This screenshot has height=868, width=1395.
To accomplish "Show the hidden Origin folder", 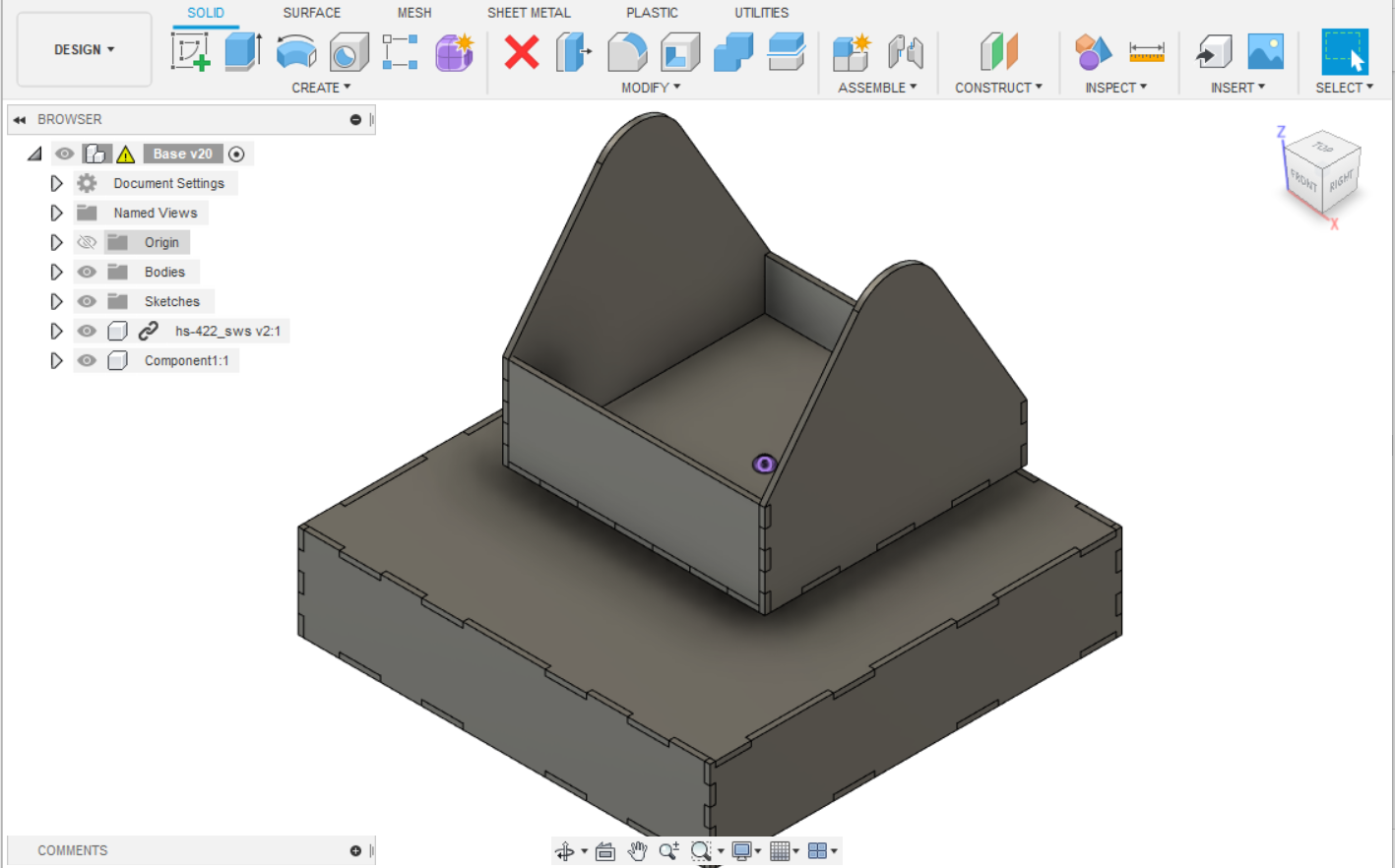I will click(87, 242).
